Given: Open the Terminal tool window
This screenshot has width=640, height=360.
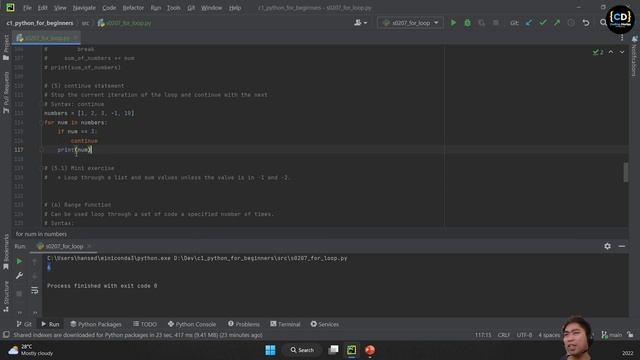Looking at the screenshot, I should point(285,324).
